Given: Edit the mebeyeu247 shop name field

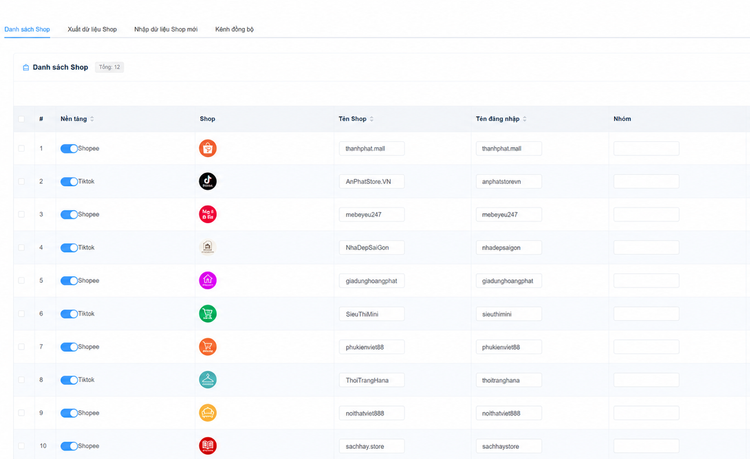Looking at the screenshot, I should point(372,214).
